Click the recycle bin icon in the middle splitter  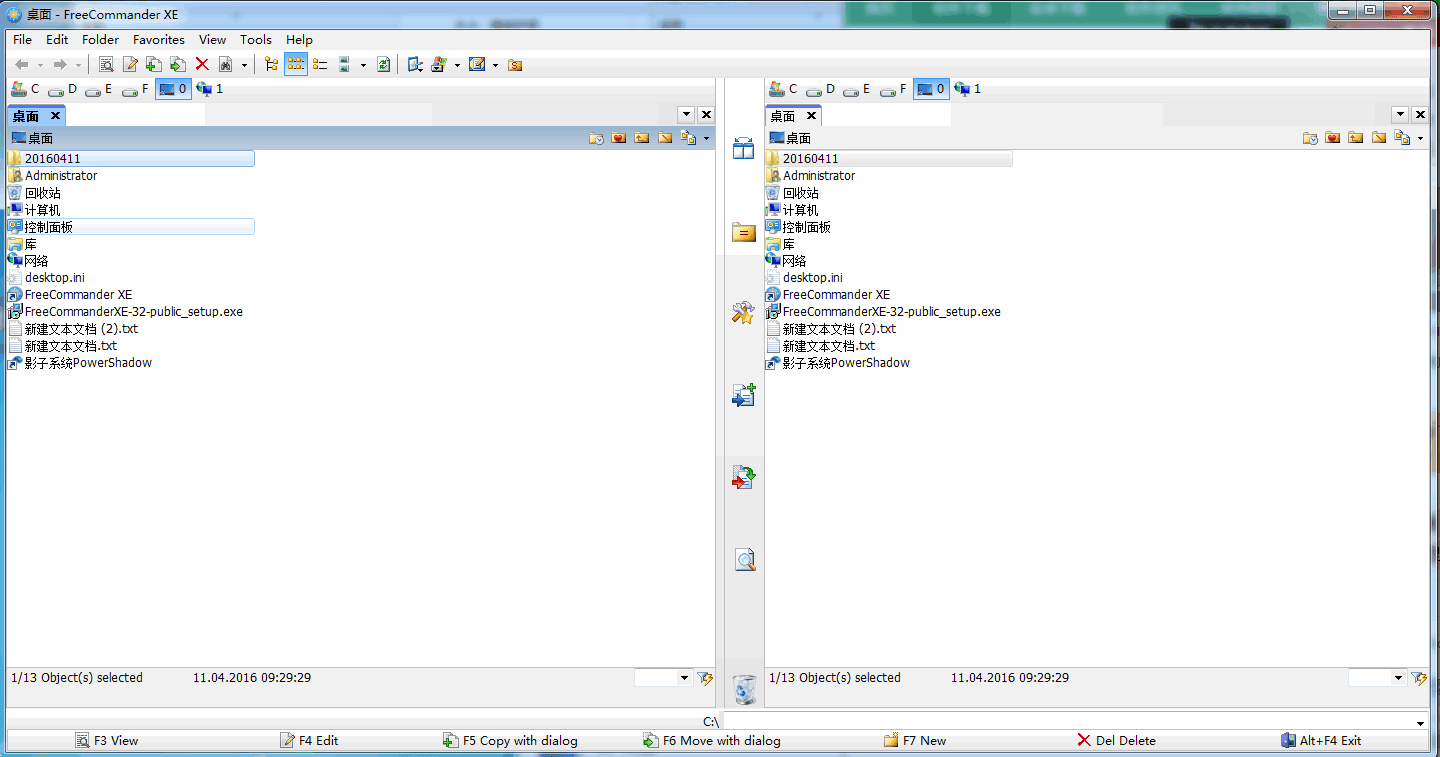745,689
